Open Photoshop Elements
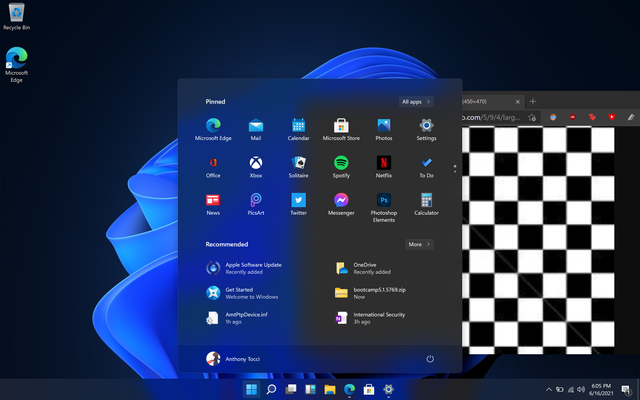This screenshot has height=400, width=640. point(384,207)
